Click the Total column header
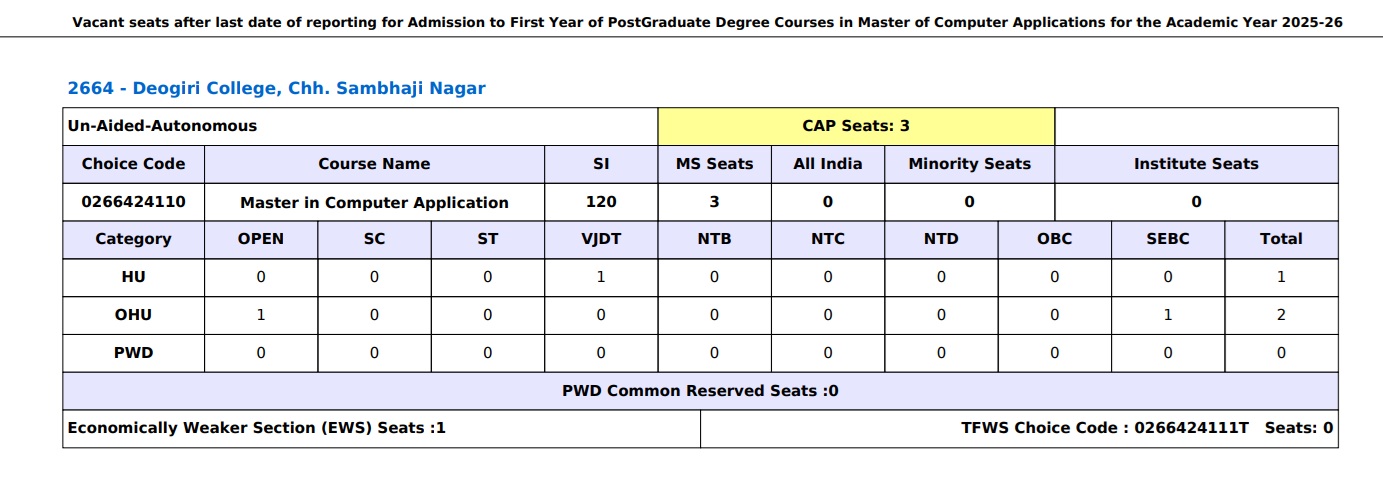 [1281, 239]
